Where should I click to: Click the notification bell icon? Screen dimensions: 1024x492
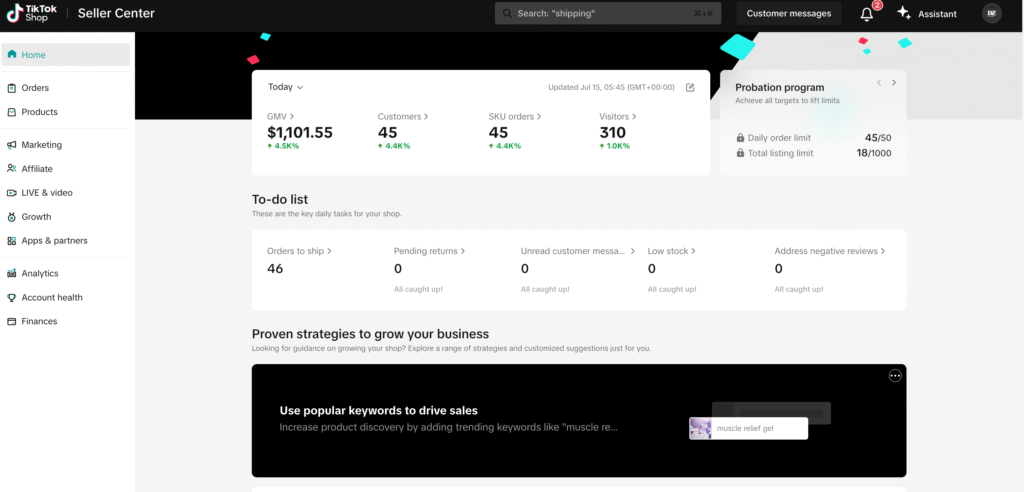pos(866,14)
